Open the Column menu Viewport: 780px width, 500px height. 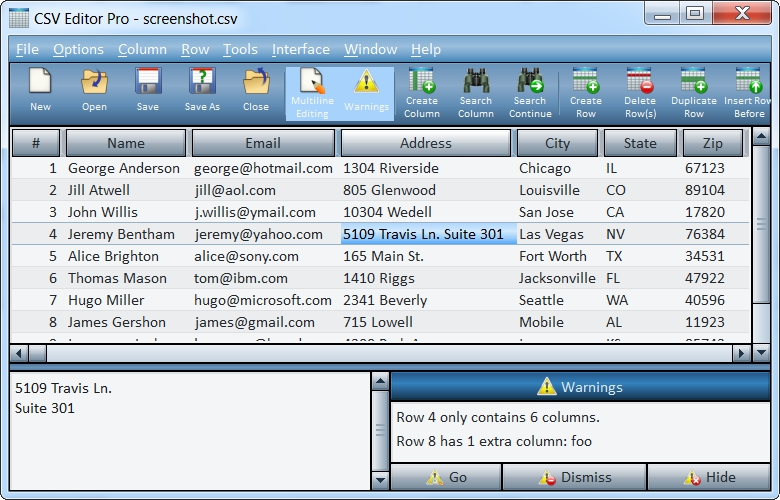pyautogui.click(x=142, y=49)
